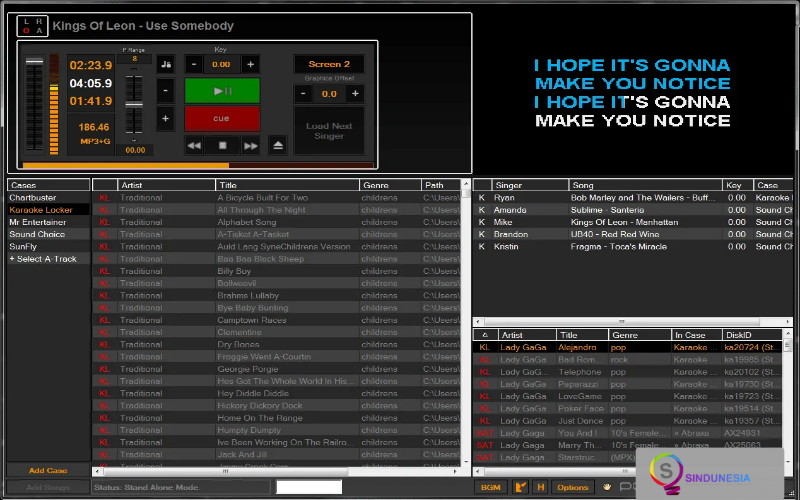The width and height of the screenshot is (800, 500).
Task: Select the SunFly case
Action: click(x=48, y=246)
